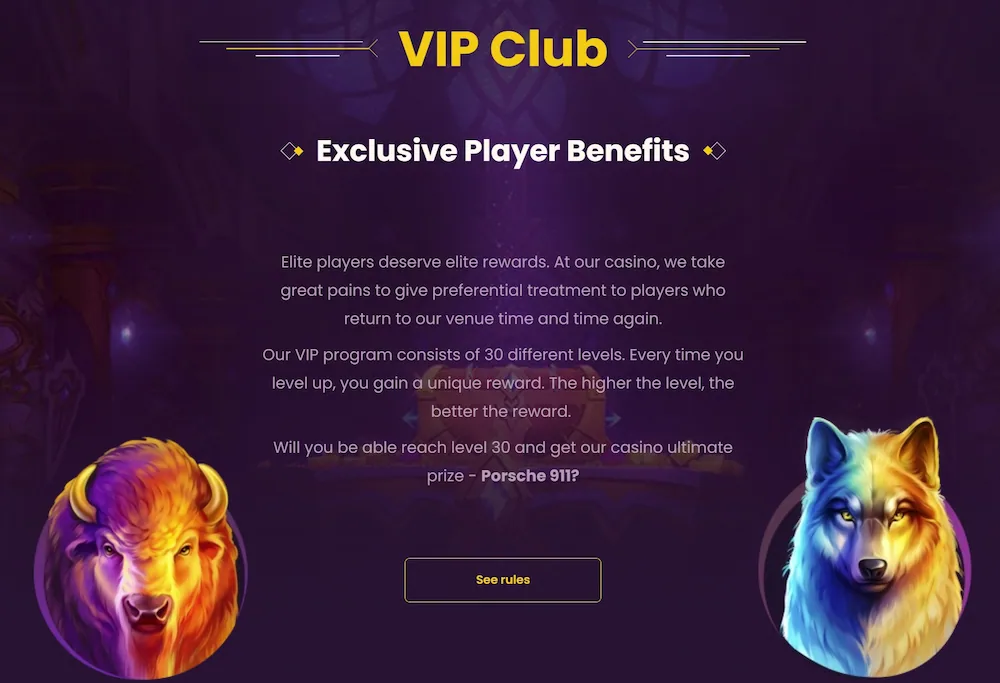Click the VIP Club yellow heading
Screen dimensions: 1000x683
click(503, 48)
